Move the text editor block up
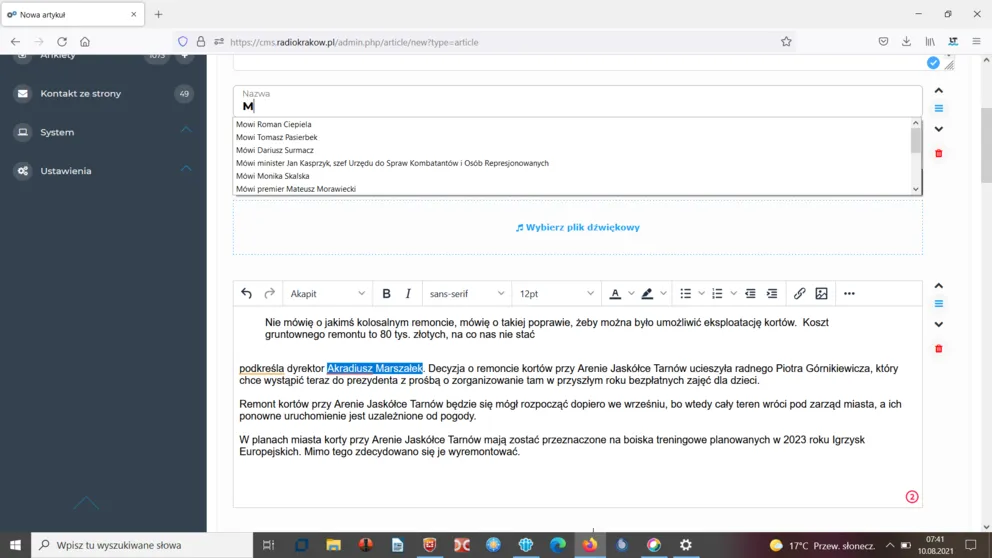This screenshot has height=558, width=992. (939, 286)
